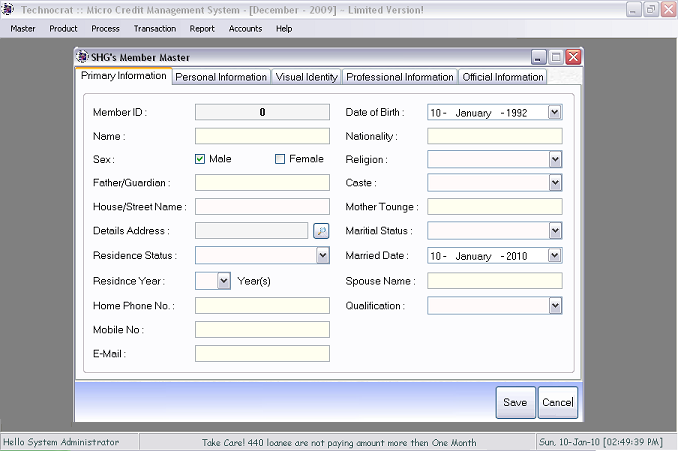The image size is (678, 451).
Task: Switch to the Personal Information tab
Action: coord(221,77)
